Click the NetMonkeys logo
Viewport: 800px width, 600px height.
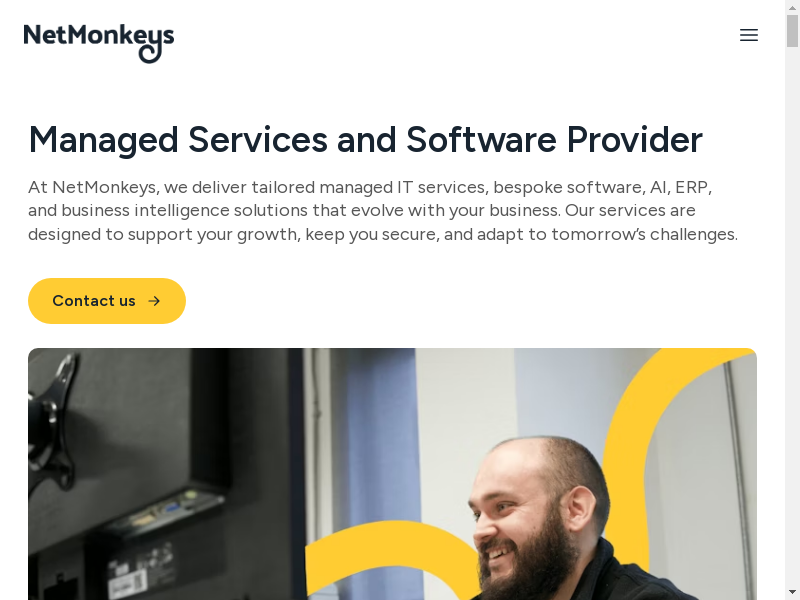pyautogui.click(x=98, y=43)
